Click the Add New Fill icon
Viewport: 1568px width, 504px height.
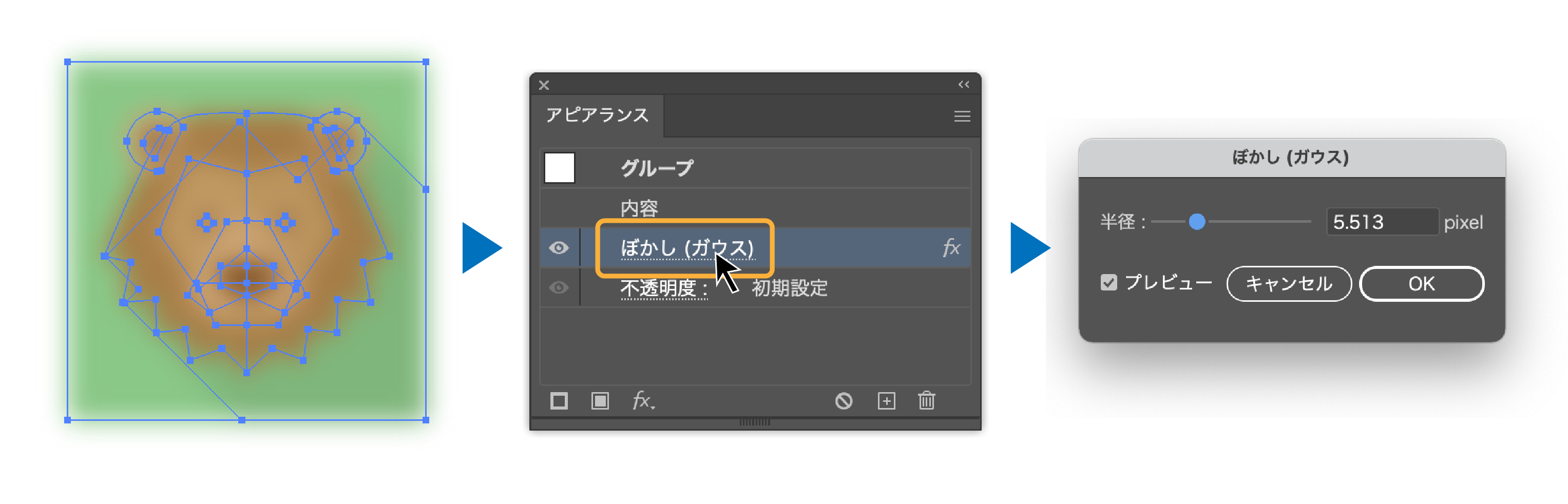pos(600,400)
